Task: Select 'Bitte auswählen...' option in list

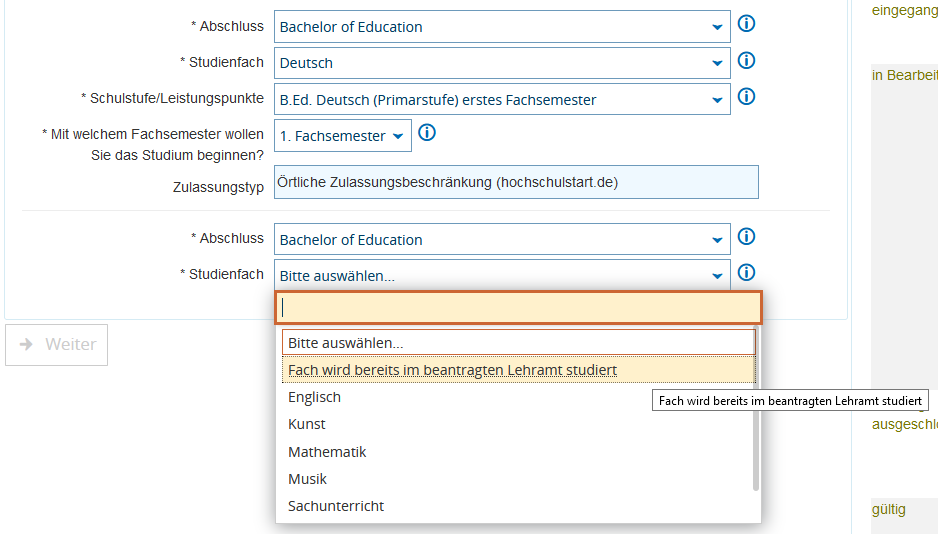Action: [519, 343]
